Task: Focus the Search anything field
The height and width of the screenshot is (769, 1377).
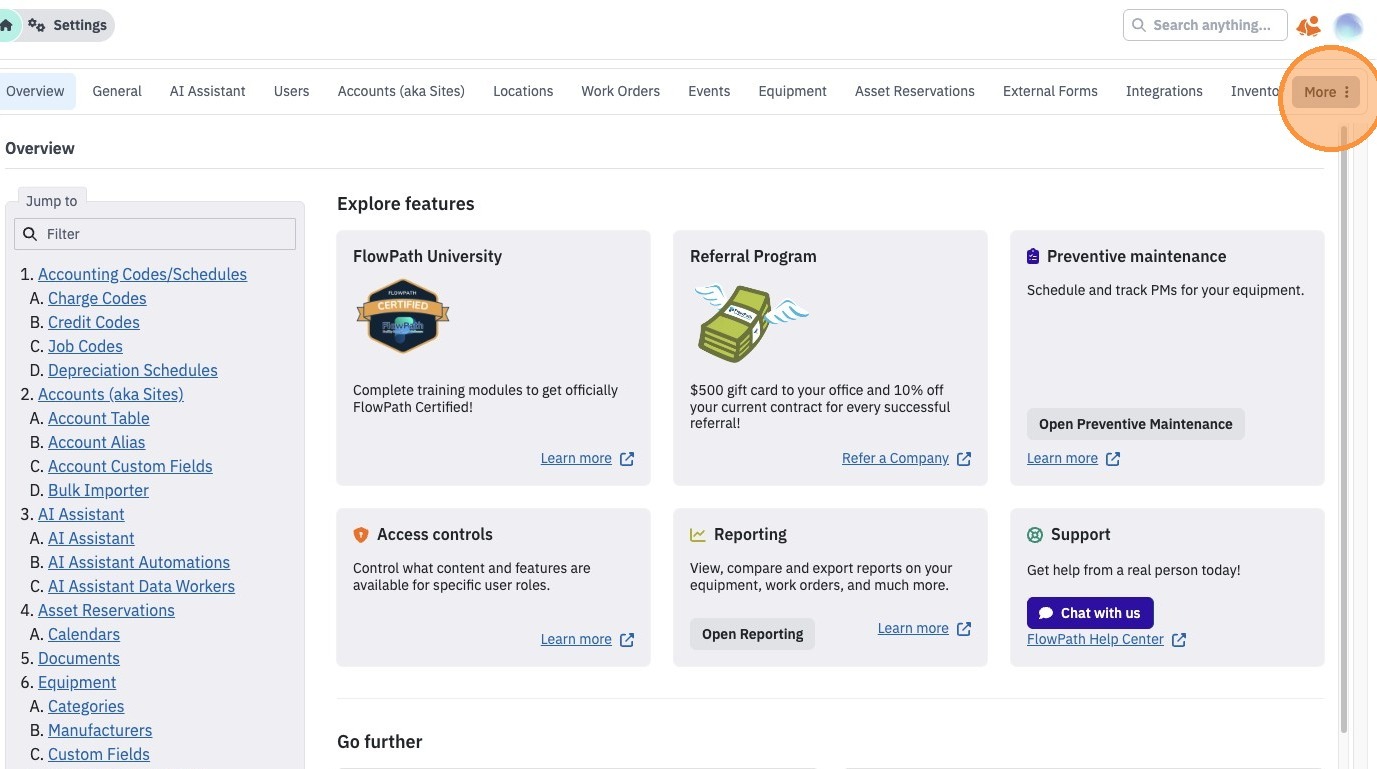Action: click(1205, 25)
